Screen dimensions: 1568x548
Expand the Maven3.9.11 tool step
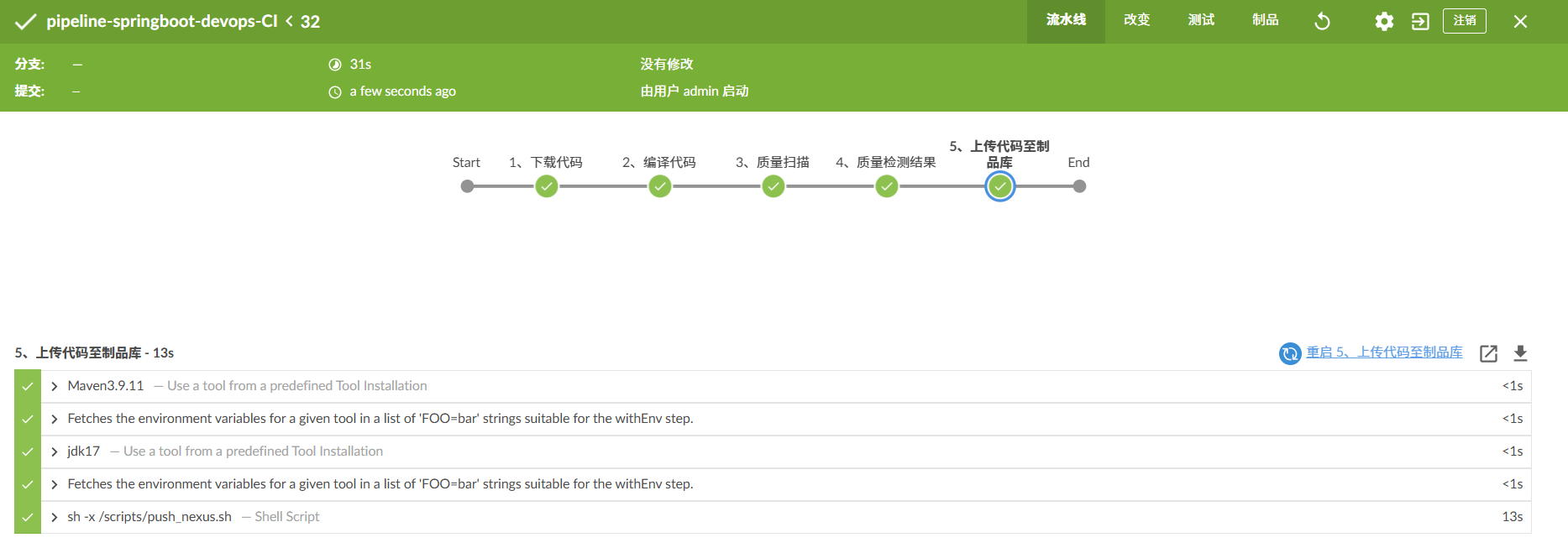55,386
